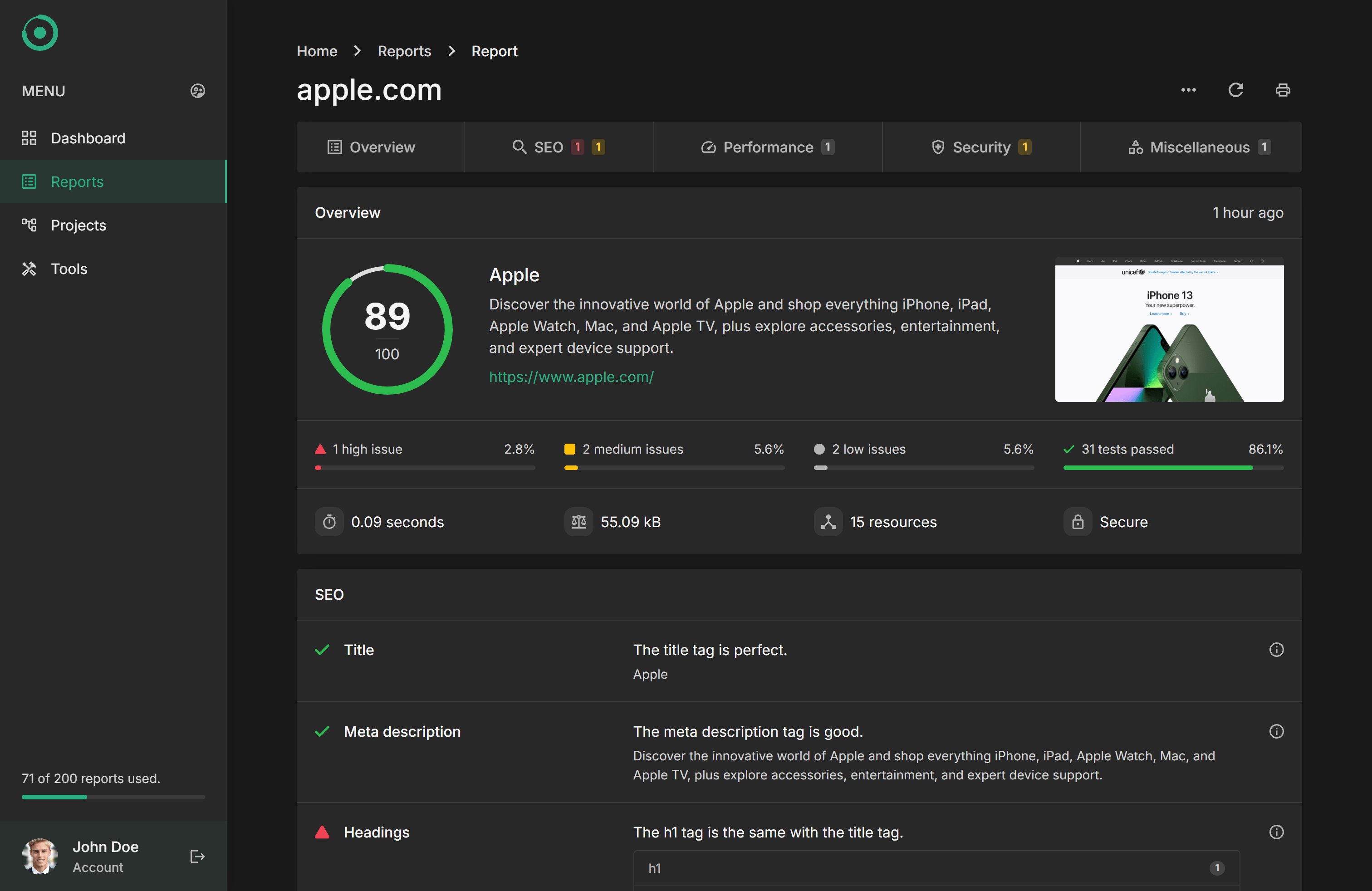Viewport: 1372px width, 891px height.
Task: Open Projects in the sidebar menu
Action: 78,225
